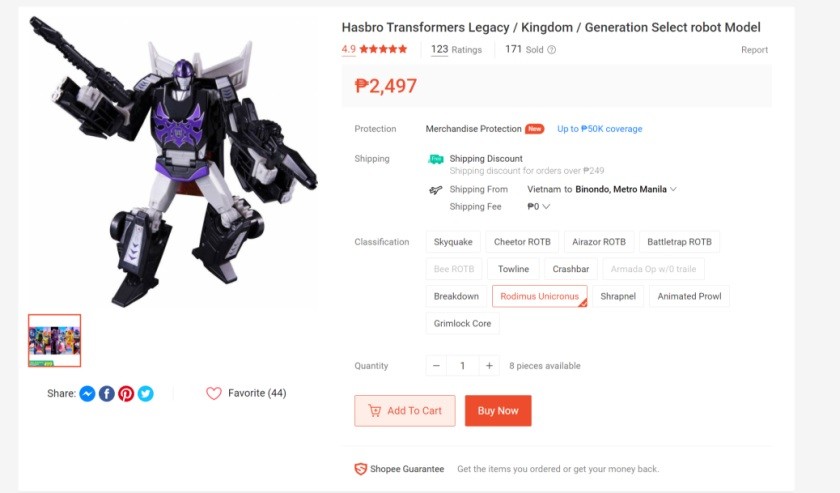Image resolution: width=840 pixels, height=493 pixels.
Task: Expand the Binondo, Metro Manila destination dropdown
Action: pos(673,189)
